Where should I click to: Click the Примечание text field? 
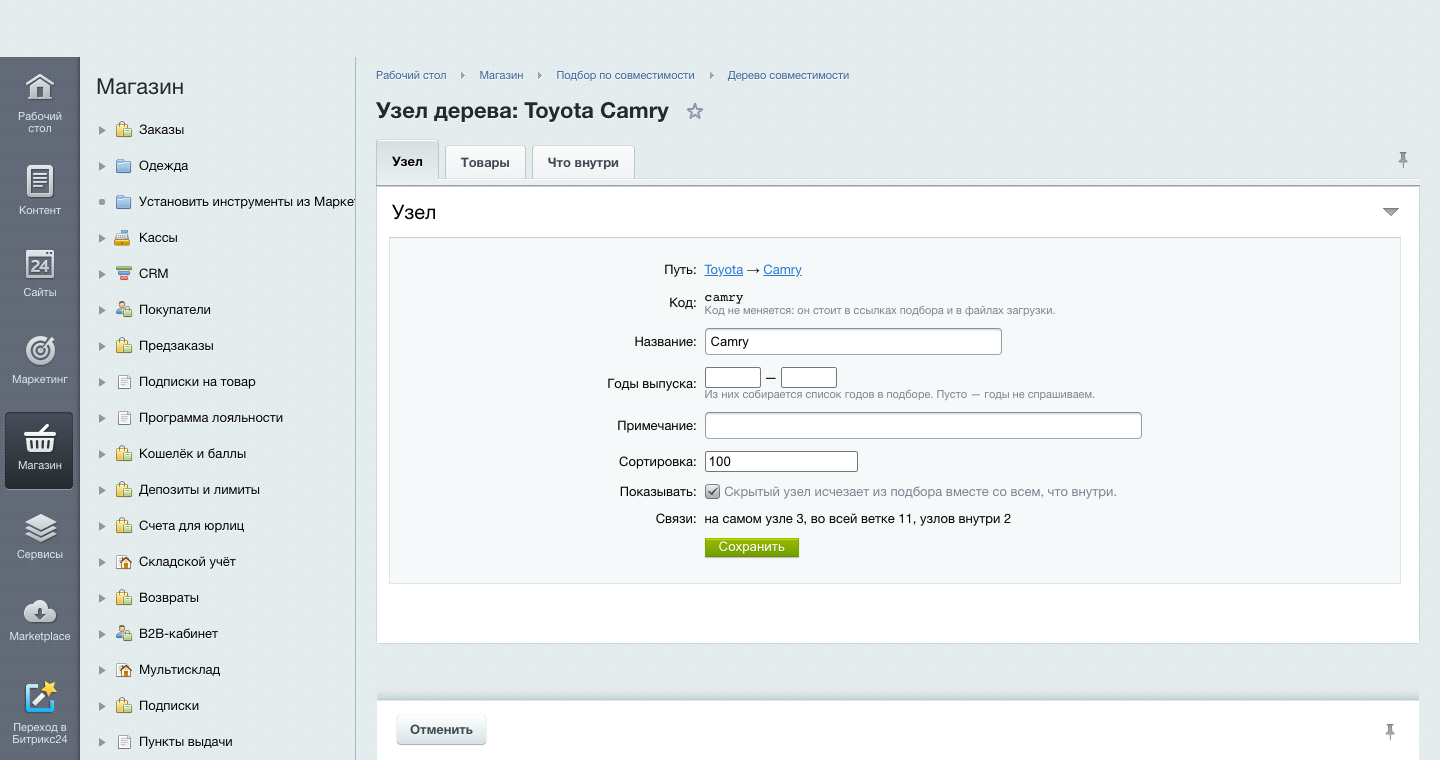pos(923,426)
